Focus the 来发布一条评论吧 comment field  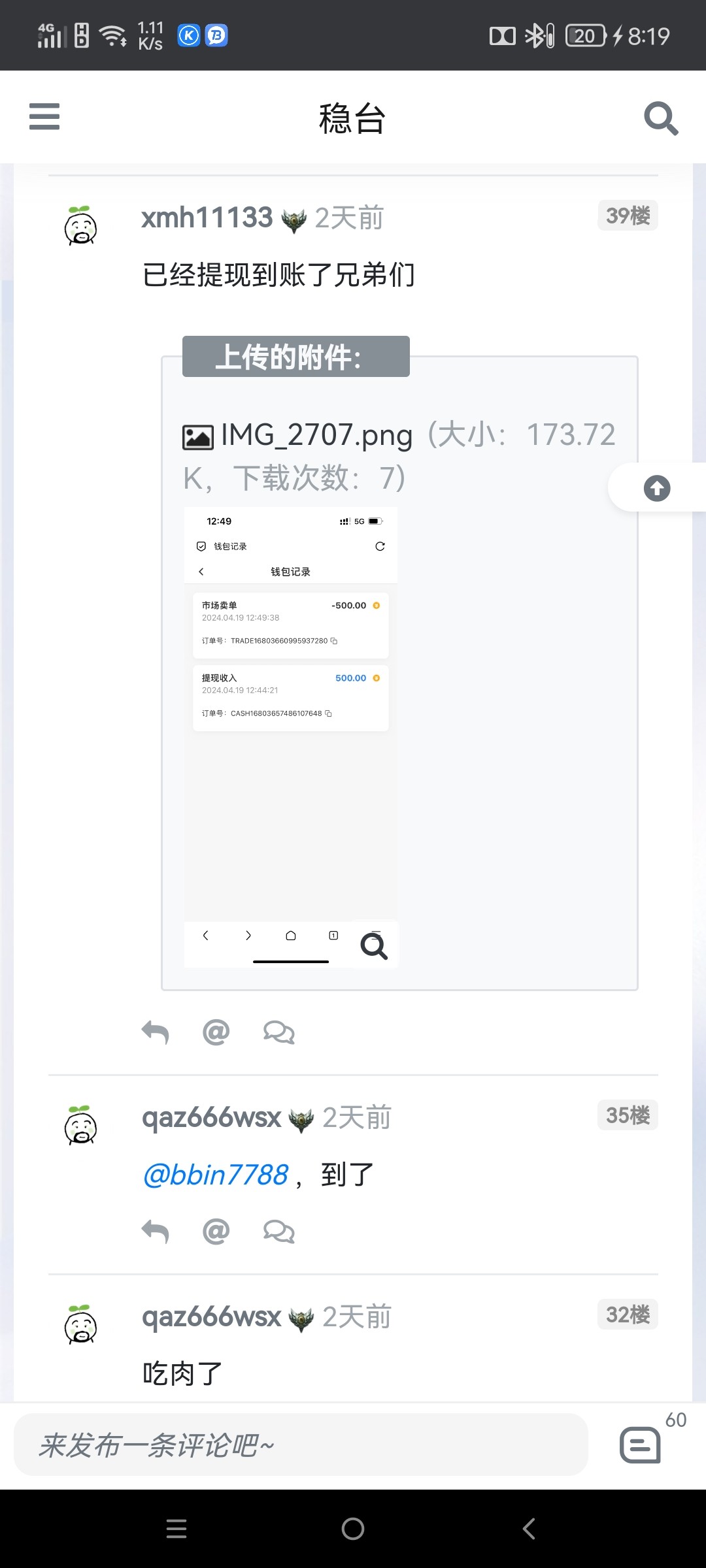tap(301, 1445)
